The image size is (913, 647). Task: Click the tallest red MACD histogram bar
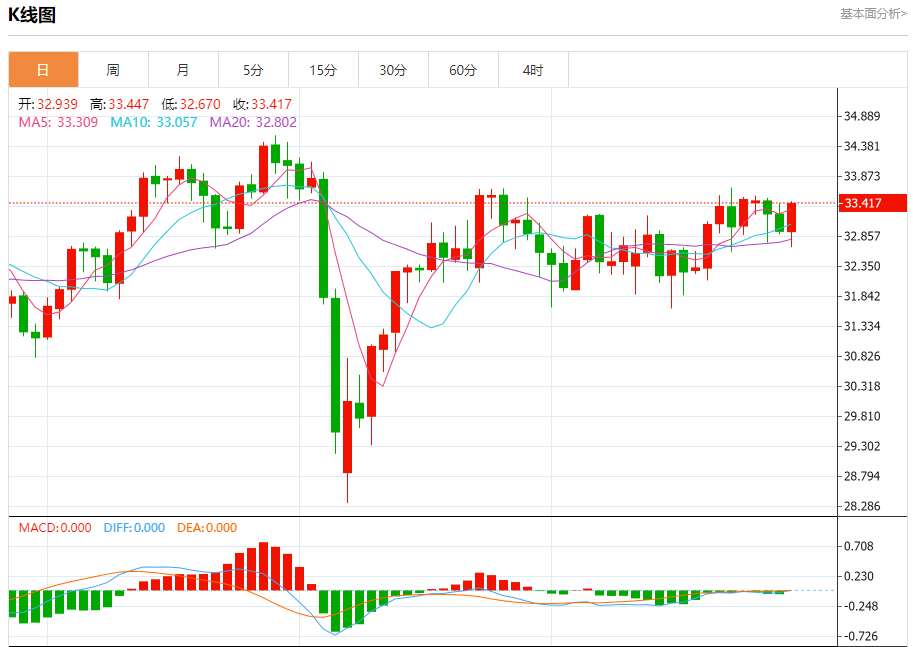tap(263, 566)
